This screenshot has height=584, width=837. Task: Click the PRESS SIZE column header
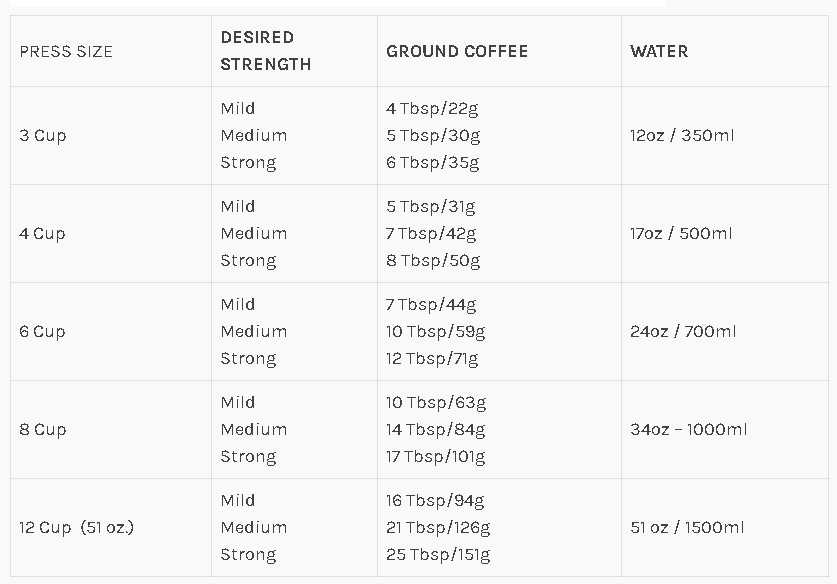(x=66, y=51)
